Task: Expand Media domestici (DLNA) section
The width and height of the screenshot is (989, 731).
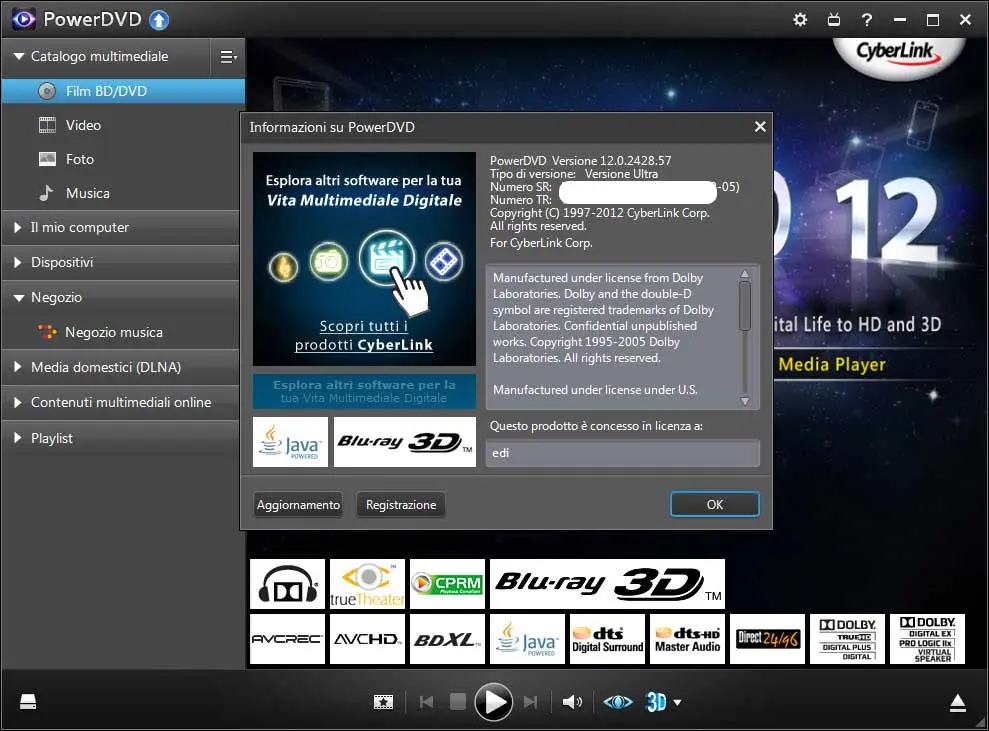Action: pyautogui.click(x=18, y=367)
